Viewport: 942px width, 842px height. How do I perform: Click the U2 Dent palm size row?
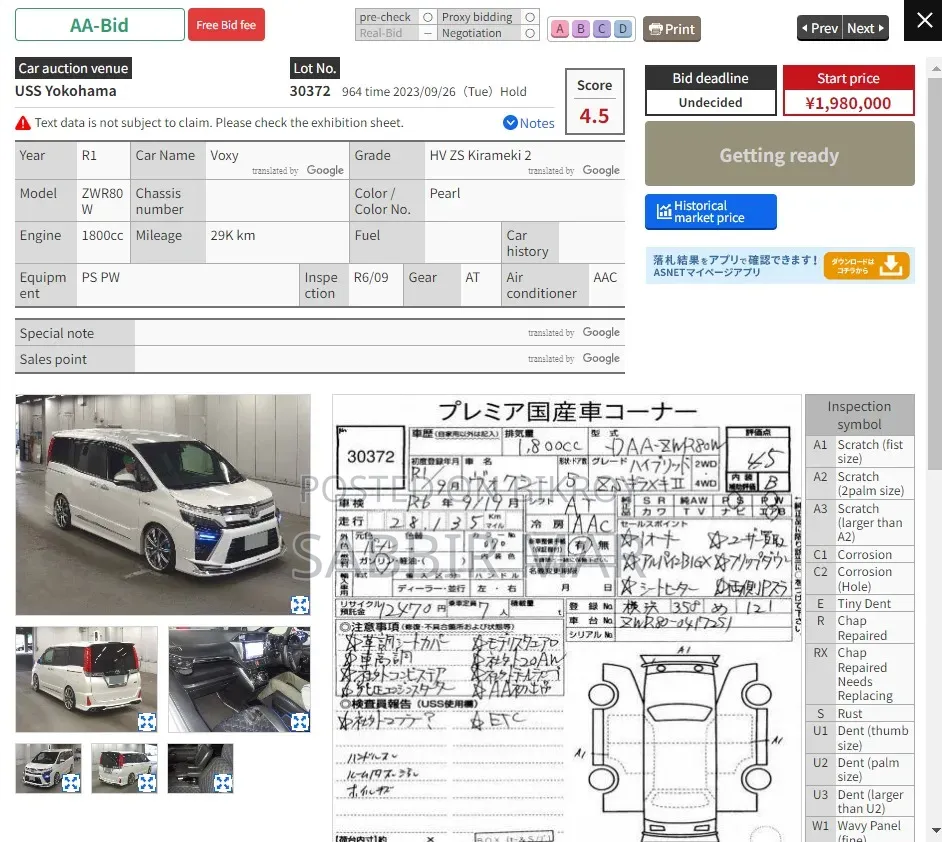coord(860,770)
